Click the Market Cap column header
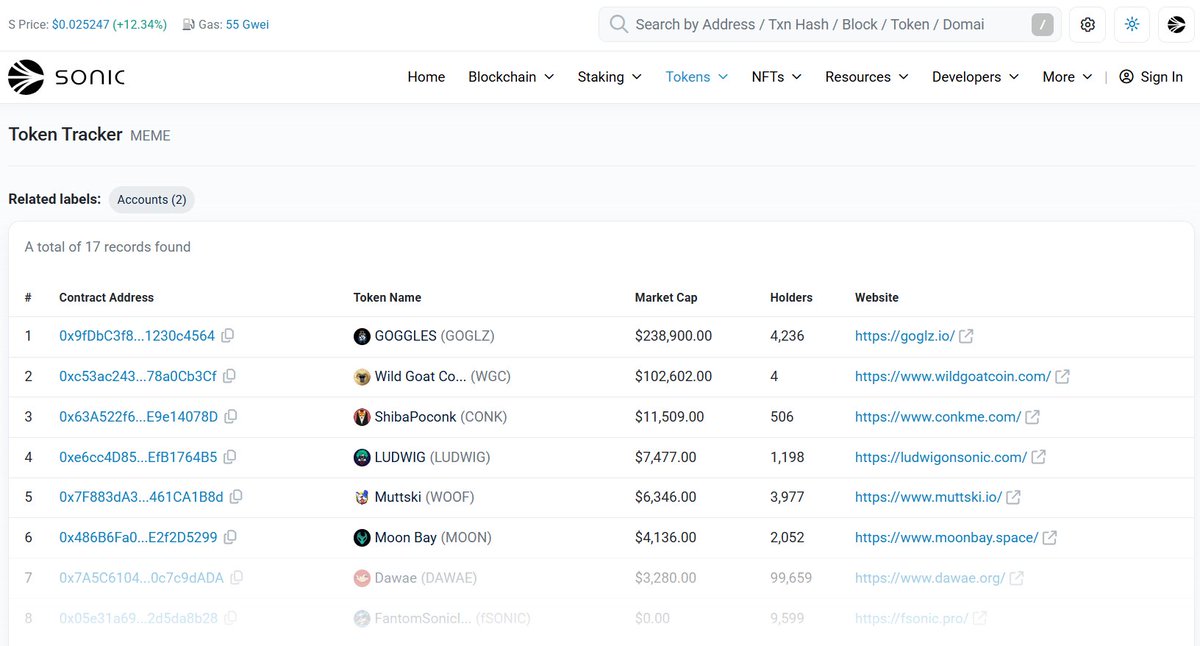The height and width of the screenshot is (646, 1200). (666, 297)
